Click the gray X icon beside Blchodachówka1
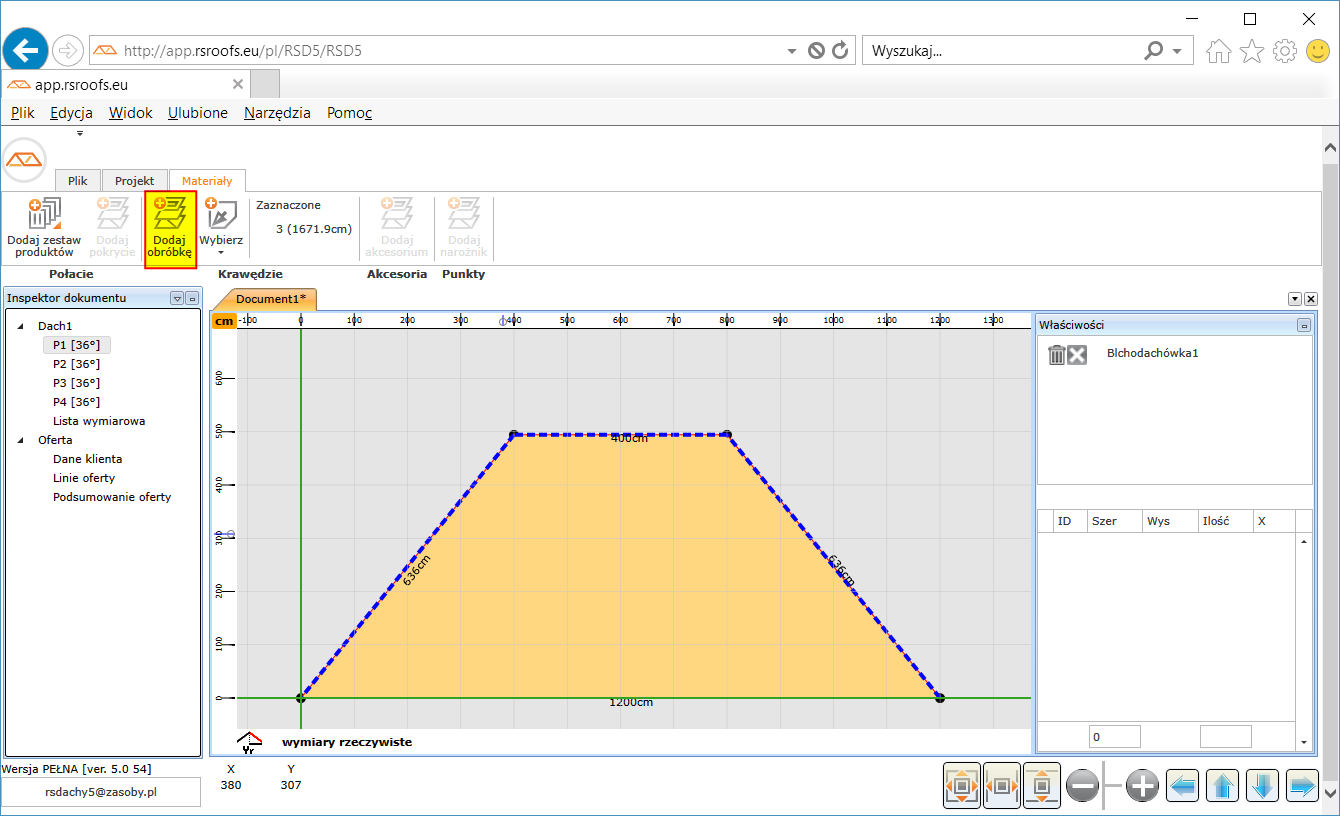 pos(1077,355)
